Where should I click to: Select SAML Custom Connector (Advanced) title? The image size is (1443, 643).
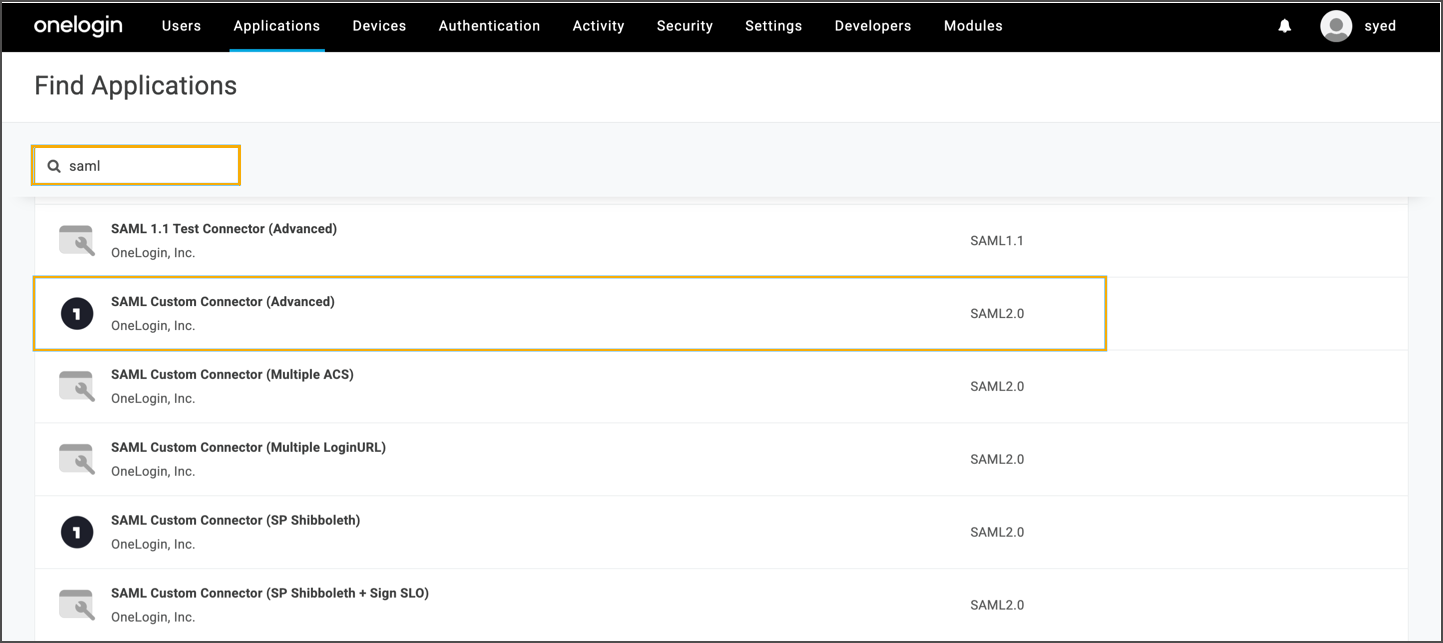coord(223,301)
